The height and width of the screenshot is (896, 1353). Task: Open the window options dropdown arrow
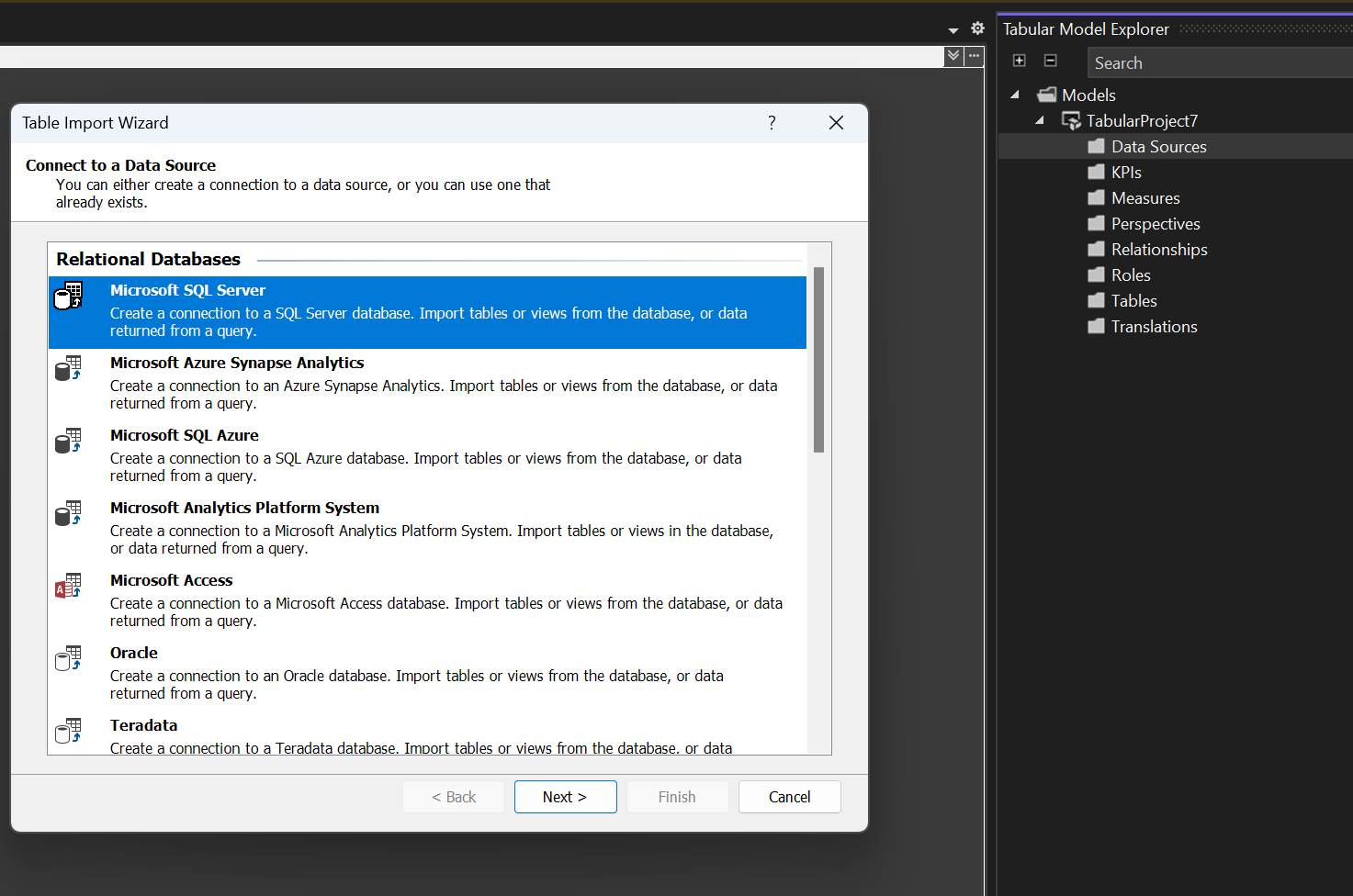coord(953,30)
